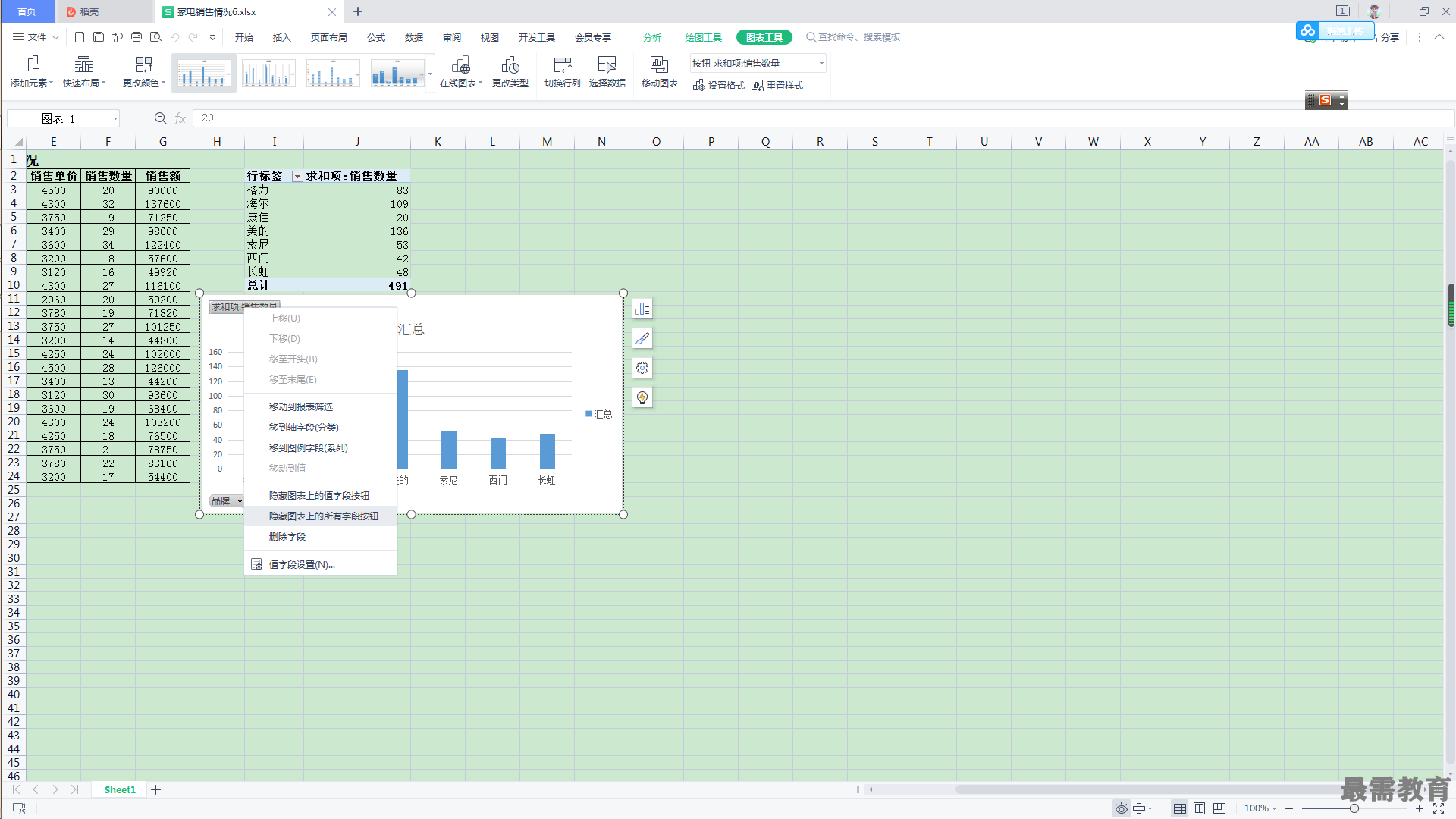1456x819 pixels.
Task: Switch to Normal view in status bar
Action: pos(1180,808)
